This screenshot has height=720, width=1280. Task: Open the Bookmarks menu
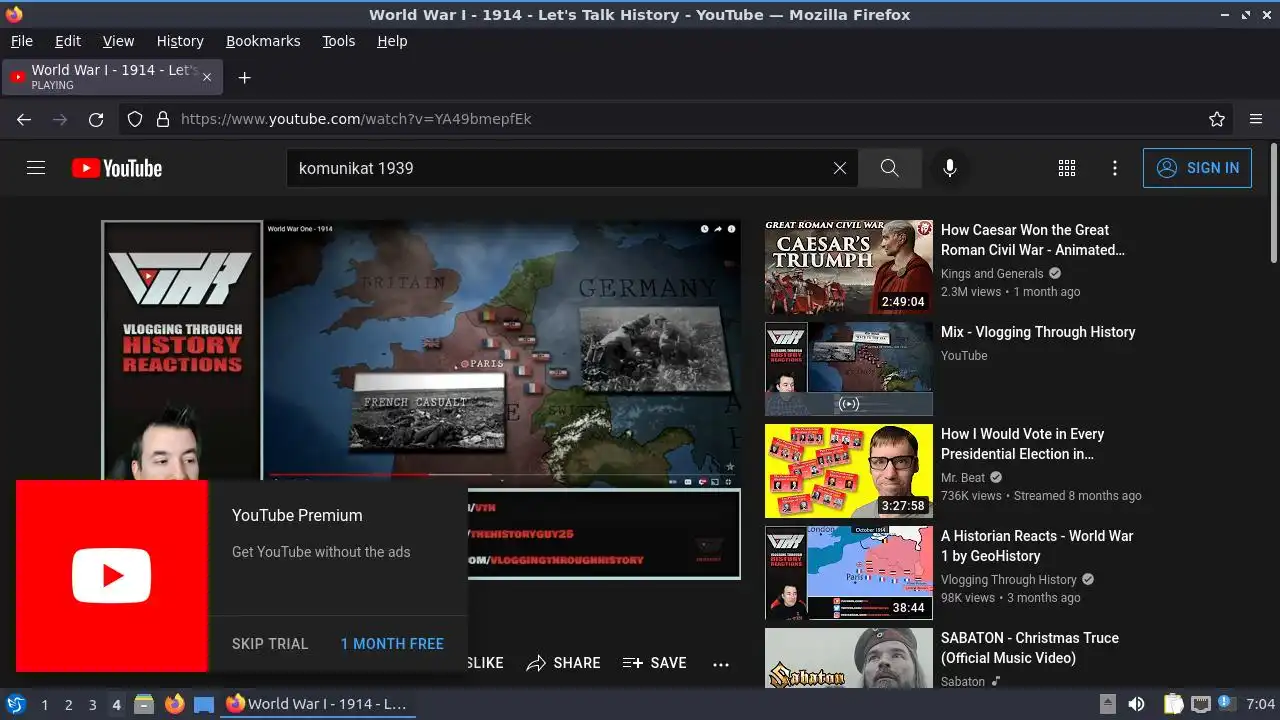263,41
